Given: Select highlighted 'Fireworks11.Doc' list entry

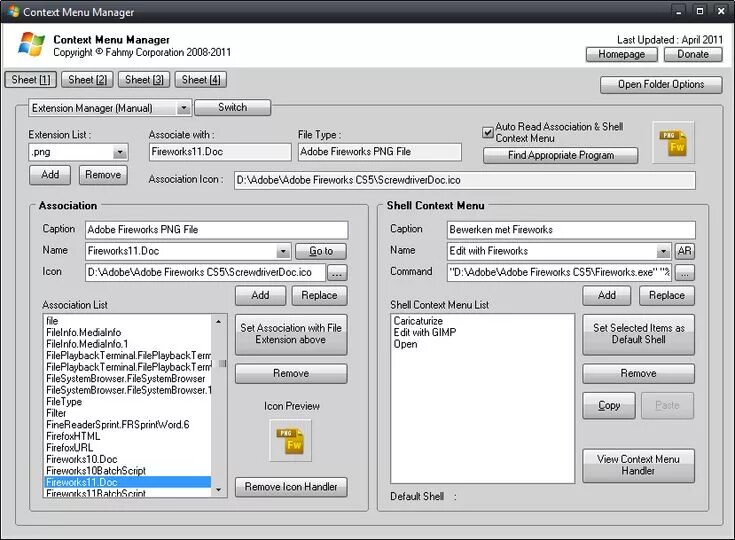Looking at the screenshot, I should click(x=128, y=482).
